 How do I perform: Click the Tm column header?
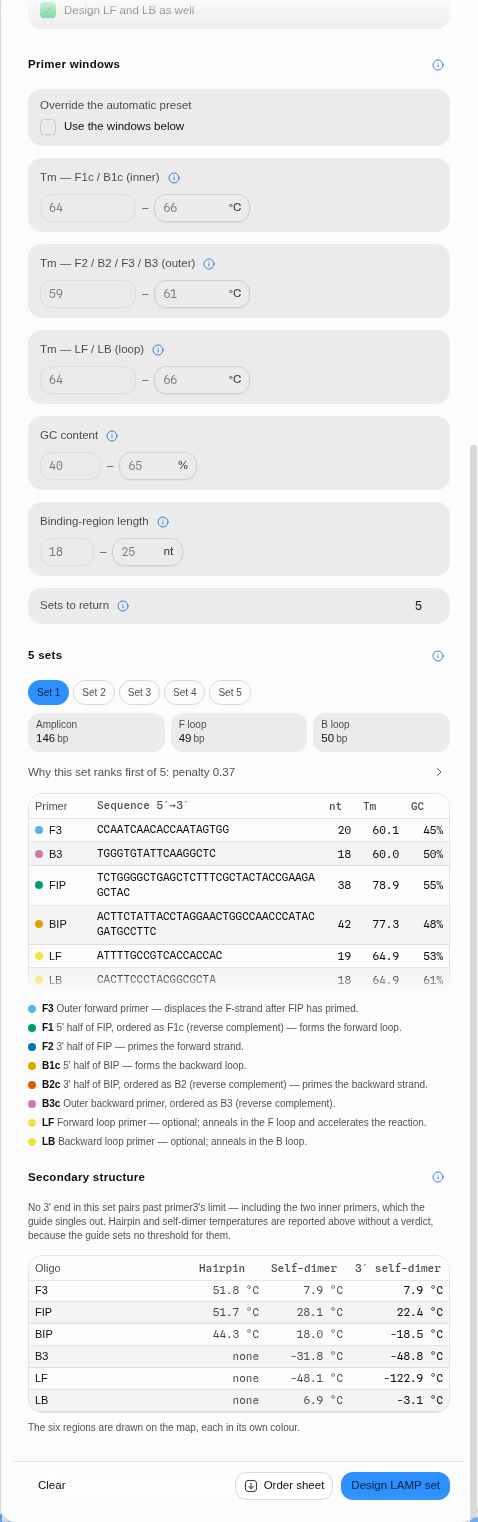pos(369,806)
